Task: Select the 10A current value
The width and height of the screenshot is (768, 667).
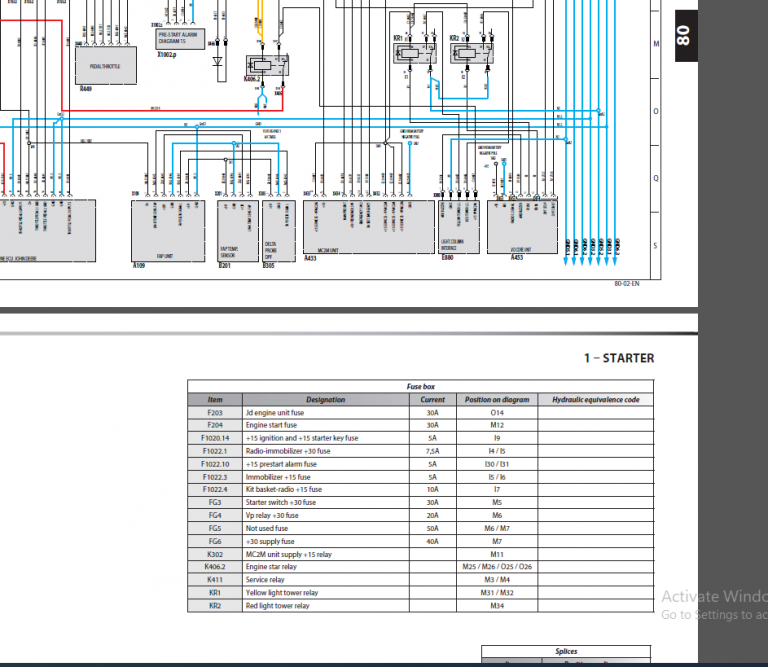Action: [x=432, y=490]
